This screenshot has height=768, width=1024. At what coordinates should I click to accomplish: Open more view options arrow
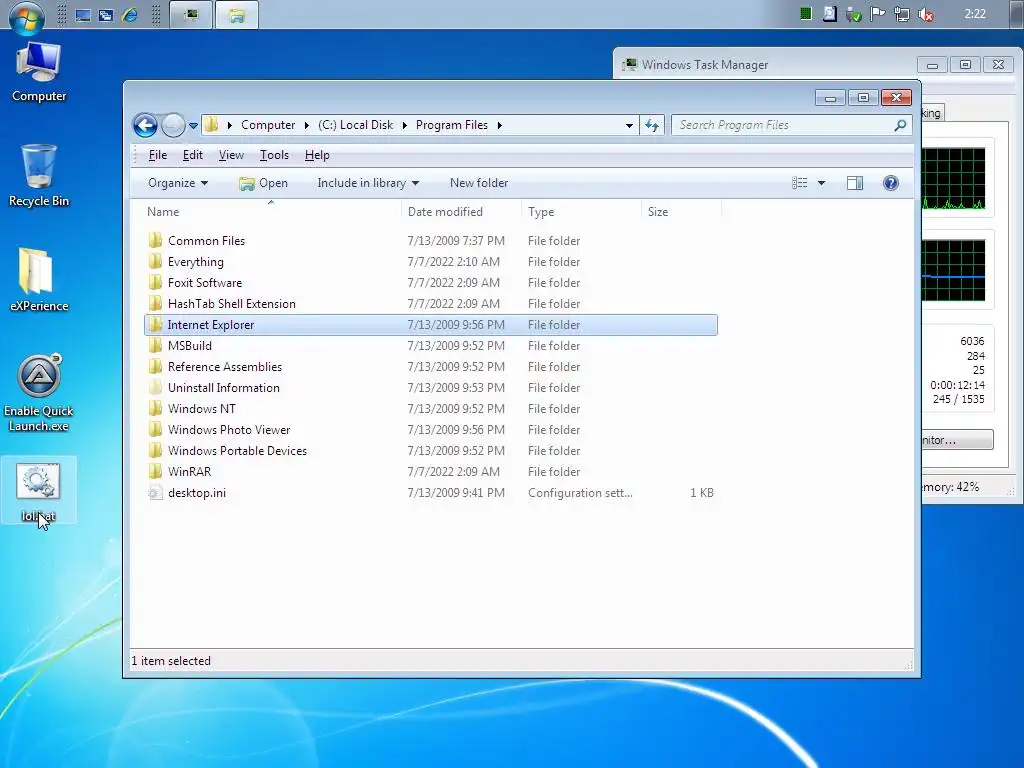[x=822, y=183]
